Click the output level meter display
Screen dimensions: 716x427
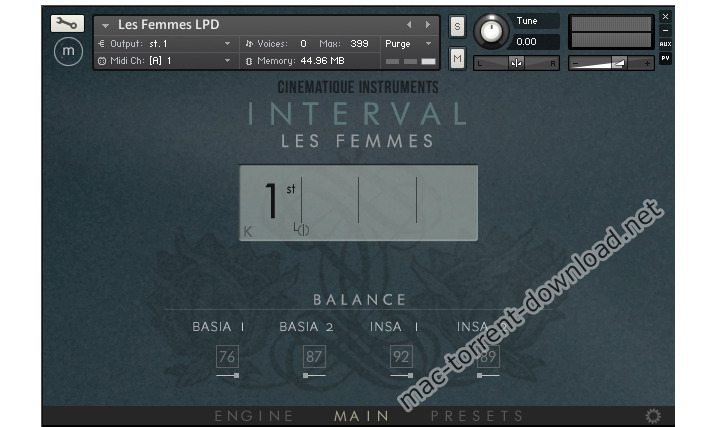611,32
